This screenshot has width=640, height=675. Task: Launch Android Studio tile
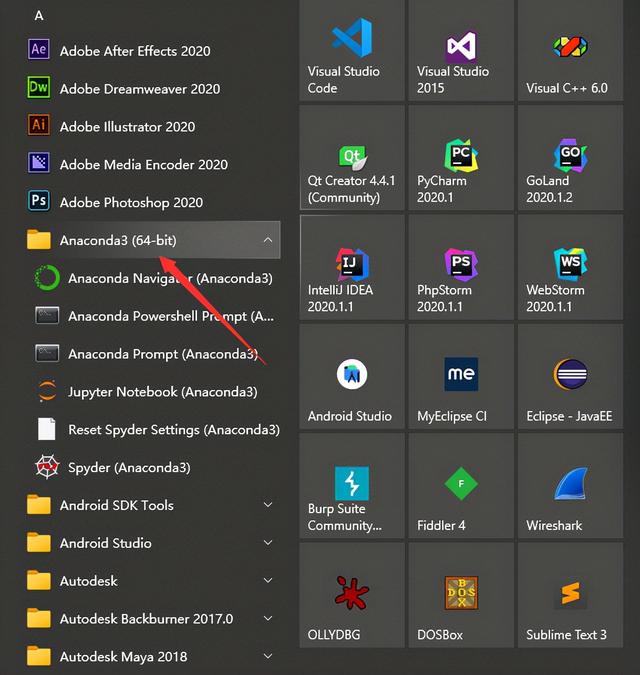pyautogui.click(x=352, y=377)
